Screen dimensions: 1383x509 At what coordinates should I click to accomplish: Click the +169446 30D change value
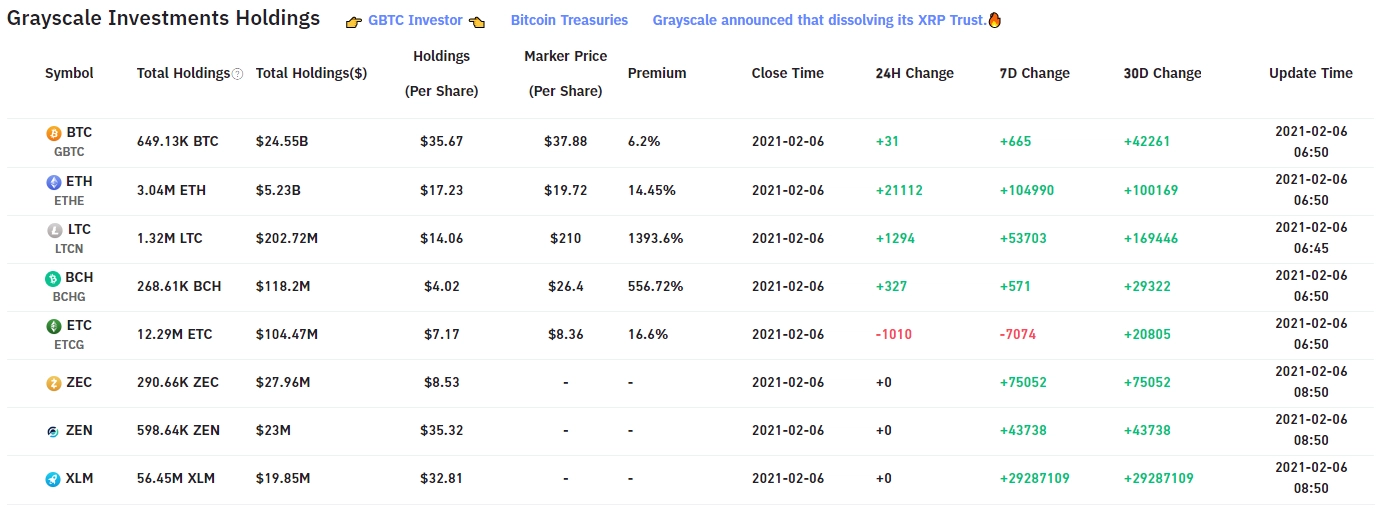click(1151, 238)
